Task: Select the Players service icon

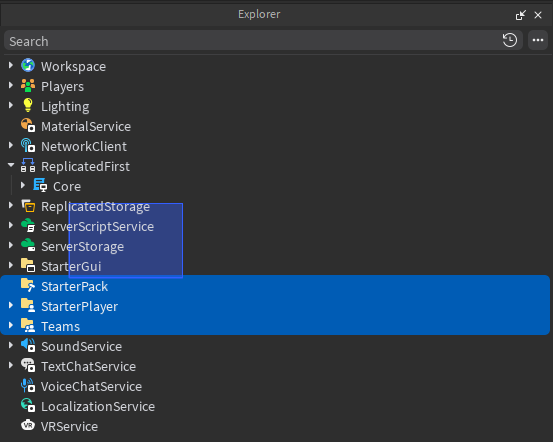Action: pyautogui.click(x=28, y=86)
